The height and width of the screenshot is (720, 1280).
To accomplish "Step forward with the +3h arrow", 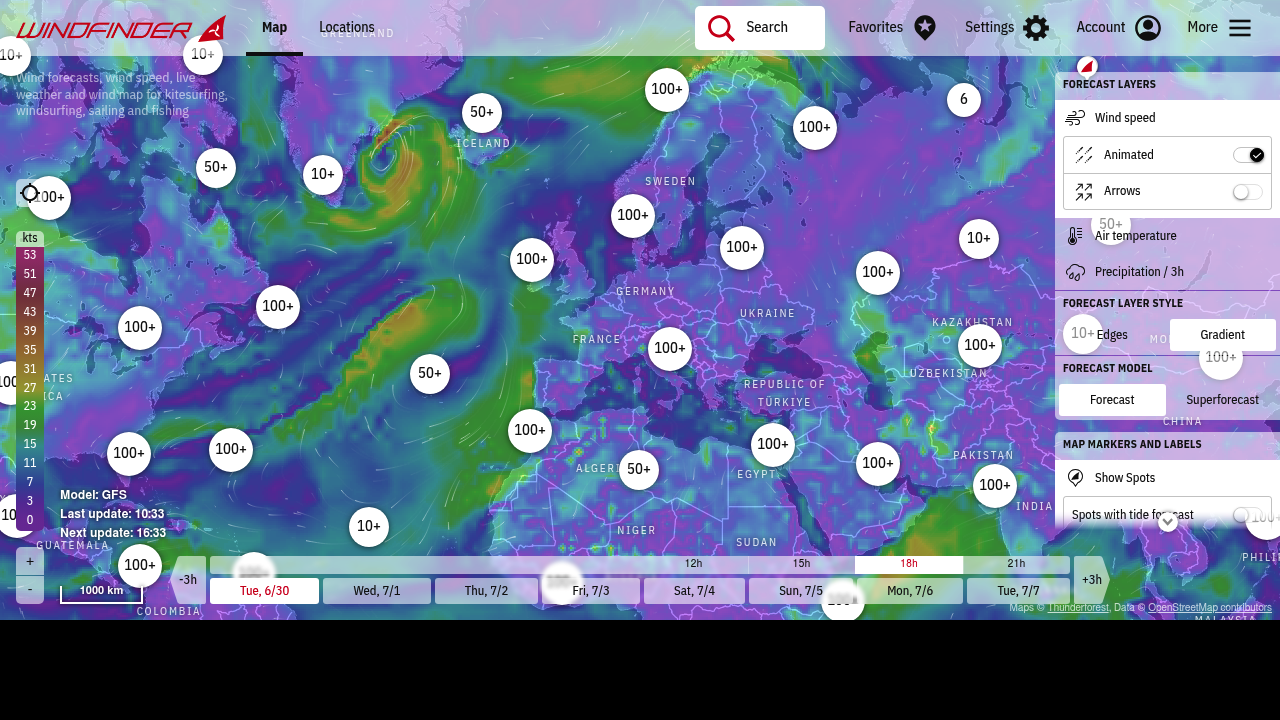I will (1092, 580).
